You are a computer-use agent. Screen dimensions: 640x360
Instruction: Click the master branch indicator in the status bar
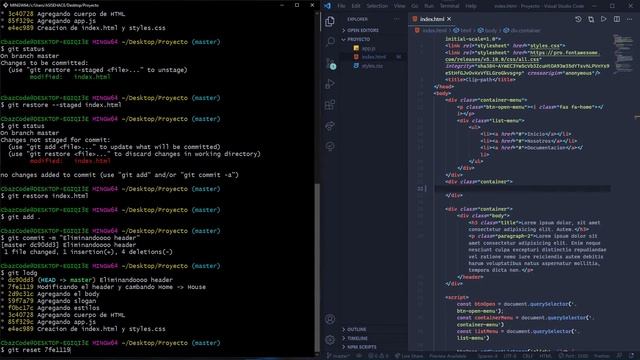338,356
